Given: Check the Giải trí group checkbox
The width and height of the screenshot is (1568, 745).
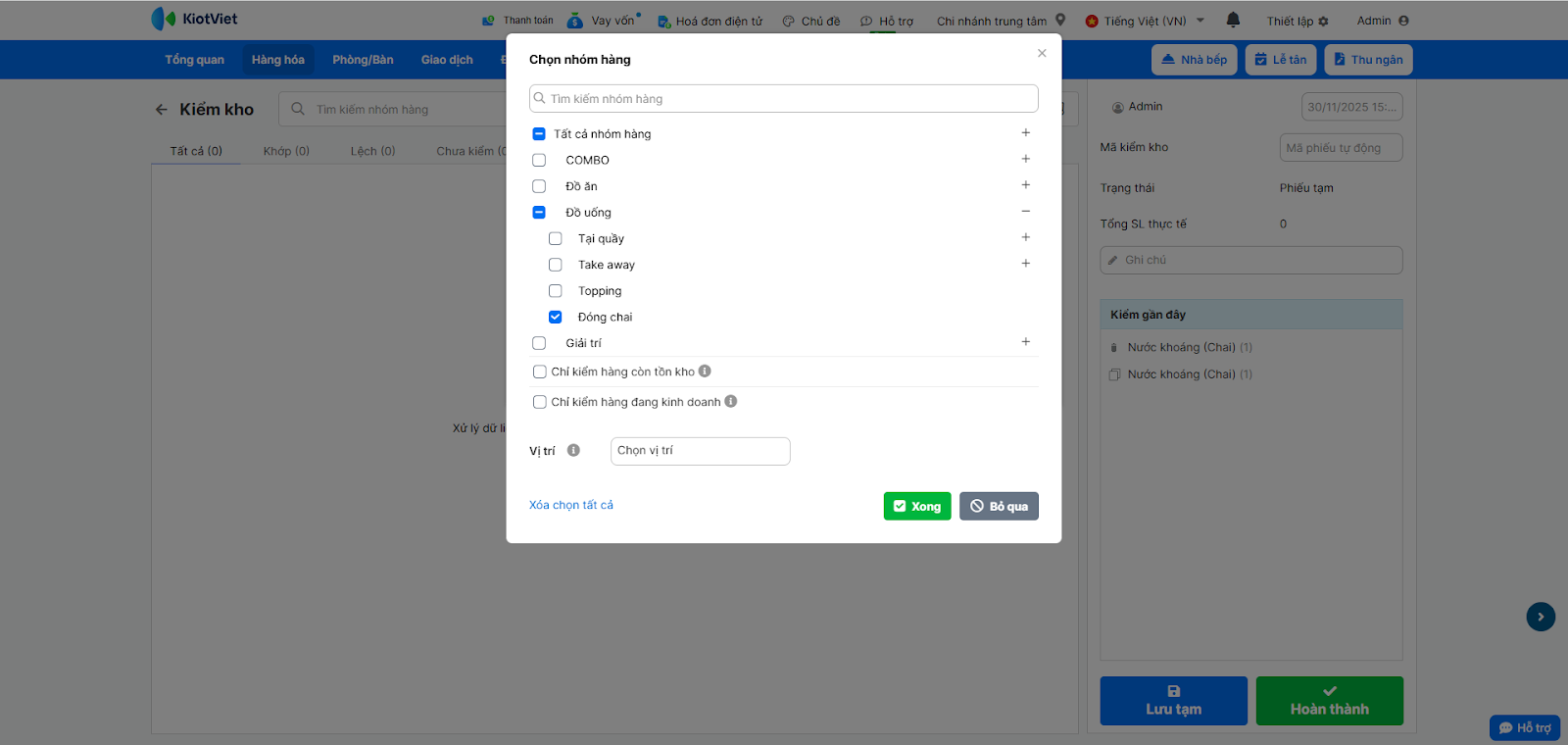Looking at the screenshot, I should pyautogui.click(x=539, y=343).
